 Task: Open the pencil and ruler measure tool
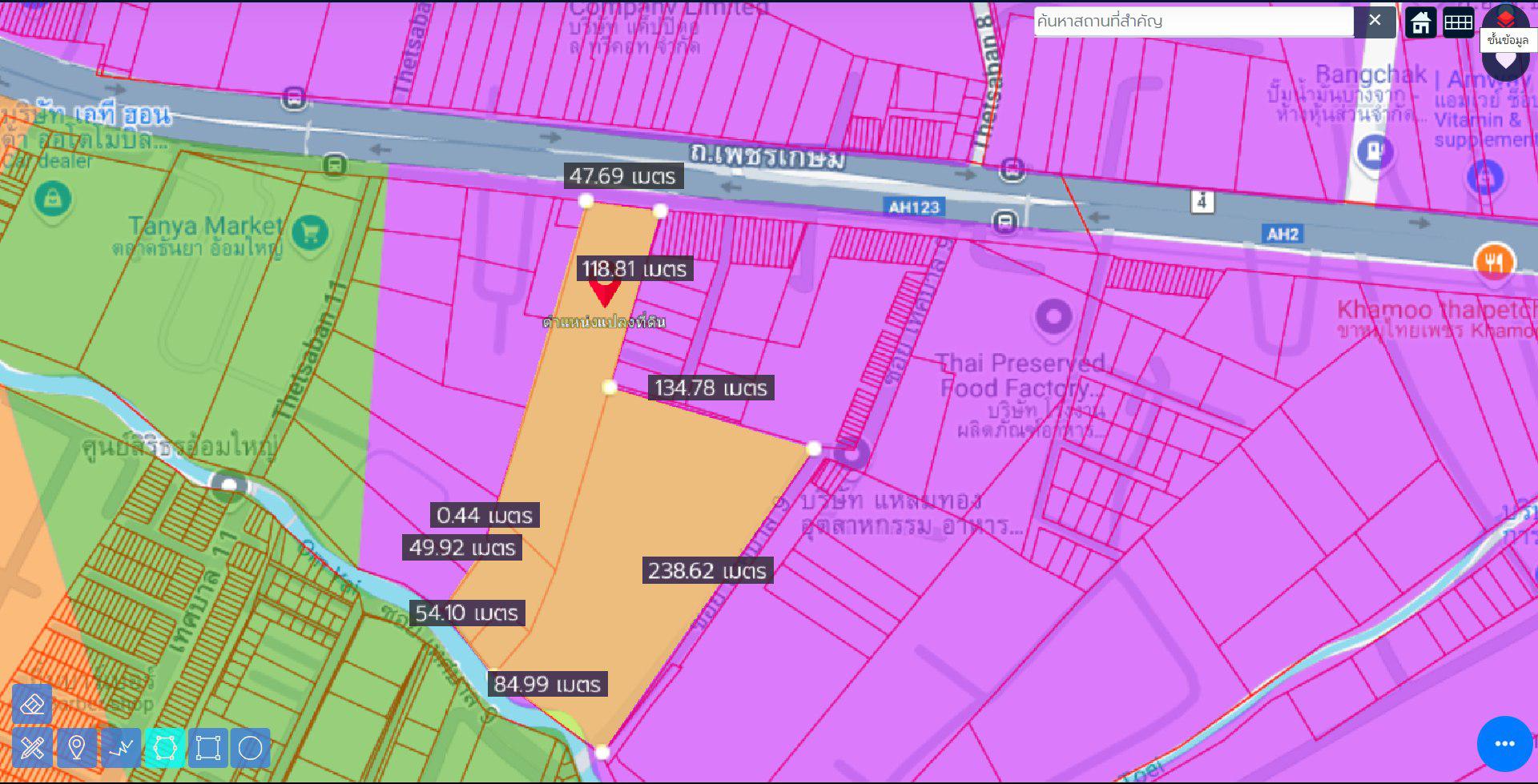[32, 748]
